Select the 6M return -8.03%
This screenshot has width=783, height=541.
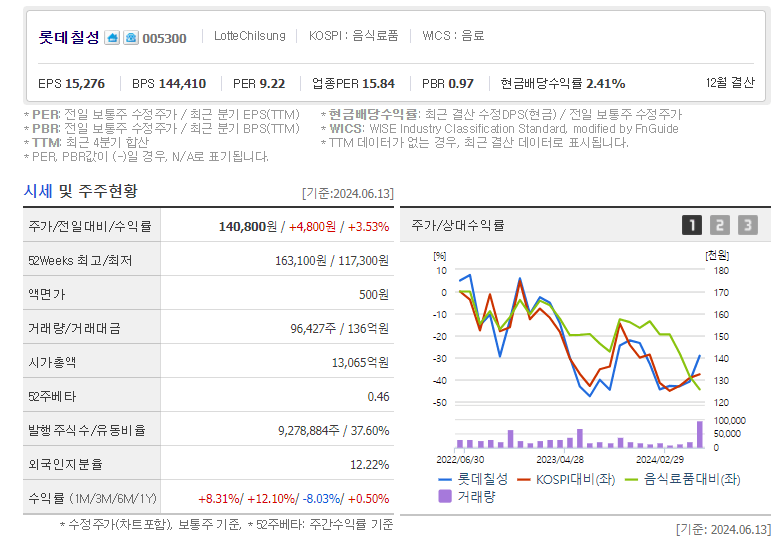tap(322, 499)
